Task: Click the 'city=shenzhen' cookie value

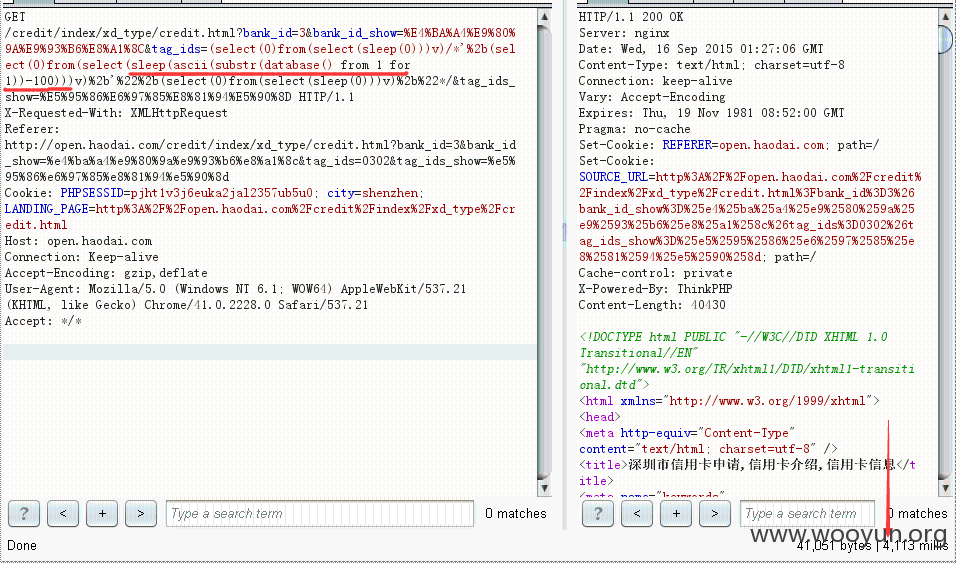Action: click(373, 193)
